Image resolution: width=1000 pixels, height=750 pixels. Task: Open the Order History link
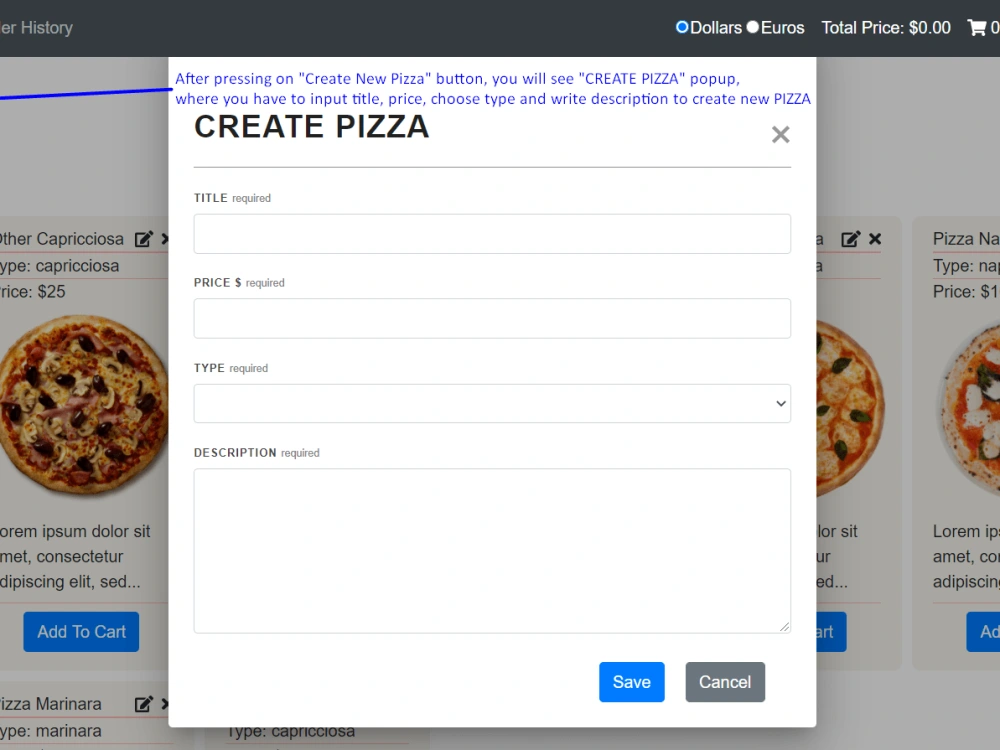click(36, 27)
